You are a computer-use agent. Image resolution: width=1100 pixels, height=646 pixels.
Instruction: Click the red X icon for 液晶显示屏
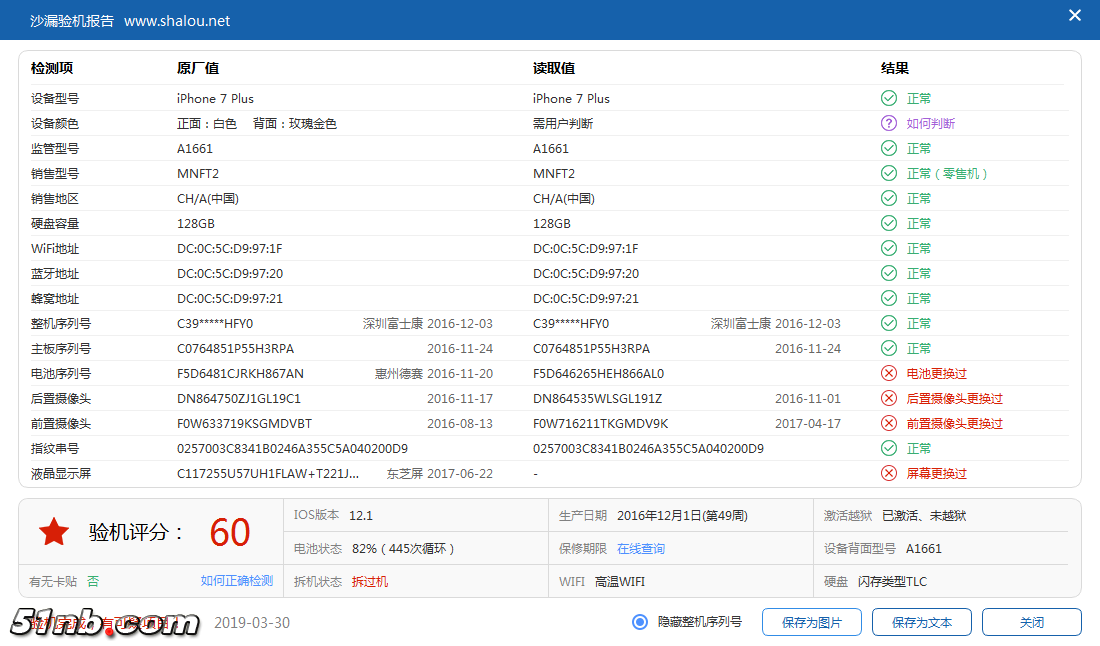point(889,473)
